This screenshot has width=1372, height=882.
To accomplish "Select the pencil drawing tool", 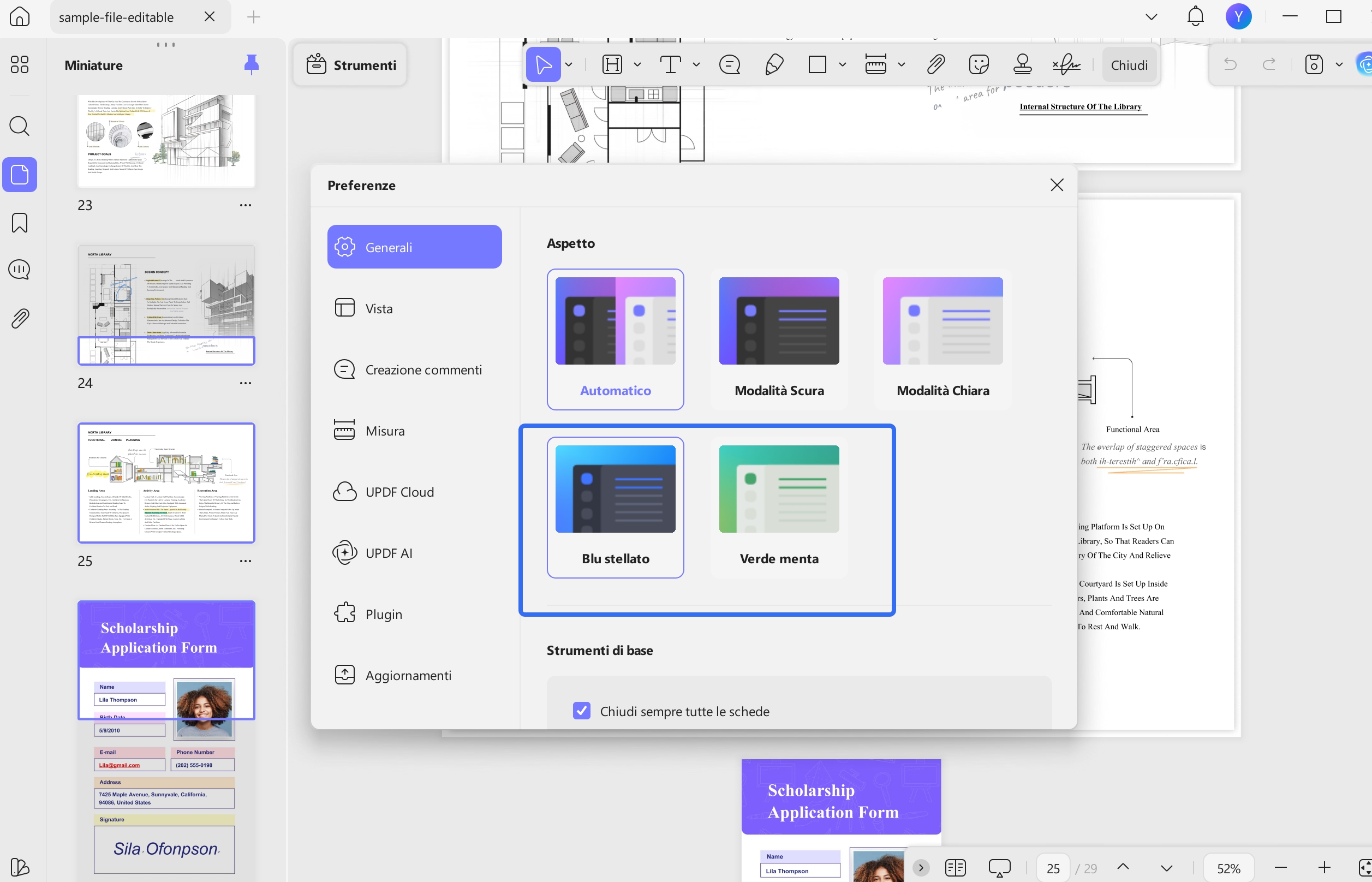I will click(x=774, y=65).
